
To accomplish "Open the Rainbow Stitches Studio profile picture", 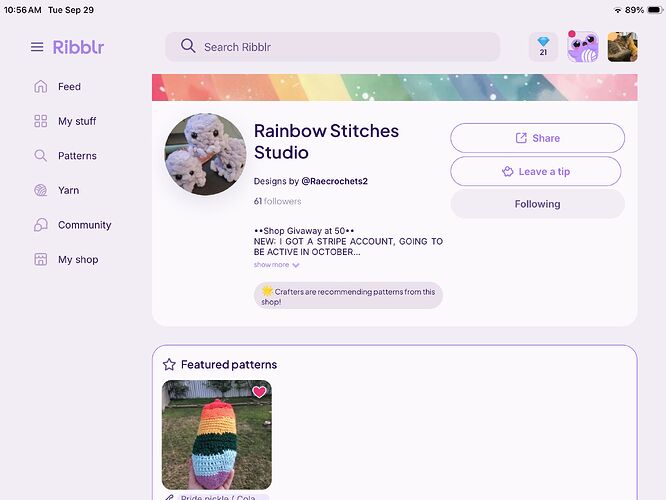I will click(x=206, y=154).
